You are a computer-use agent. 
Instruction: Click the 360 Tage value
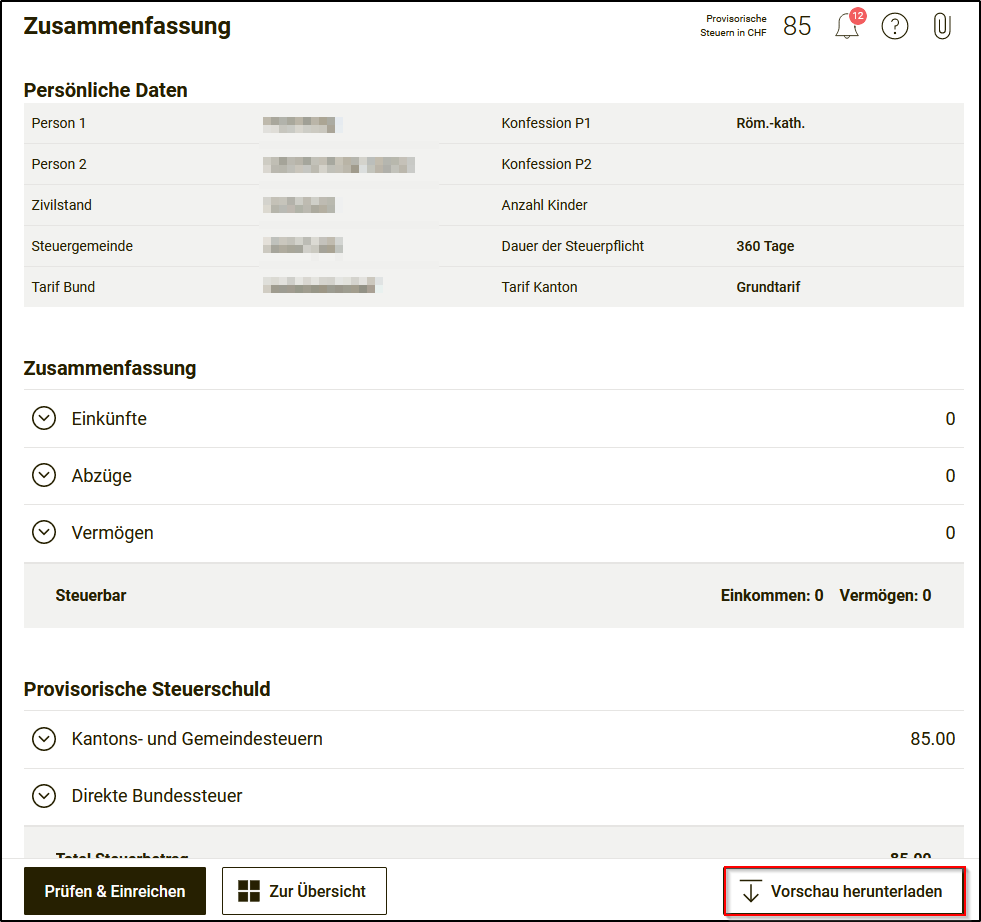click(765, 246)
